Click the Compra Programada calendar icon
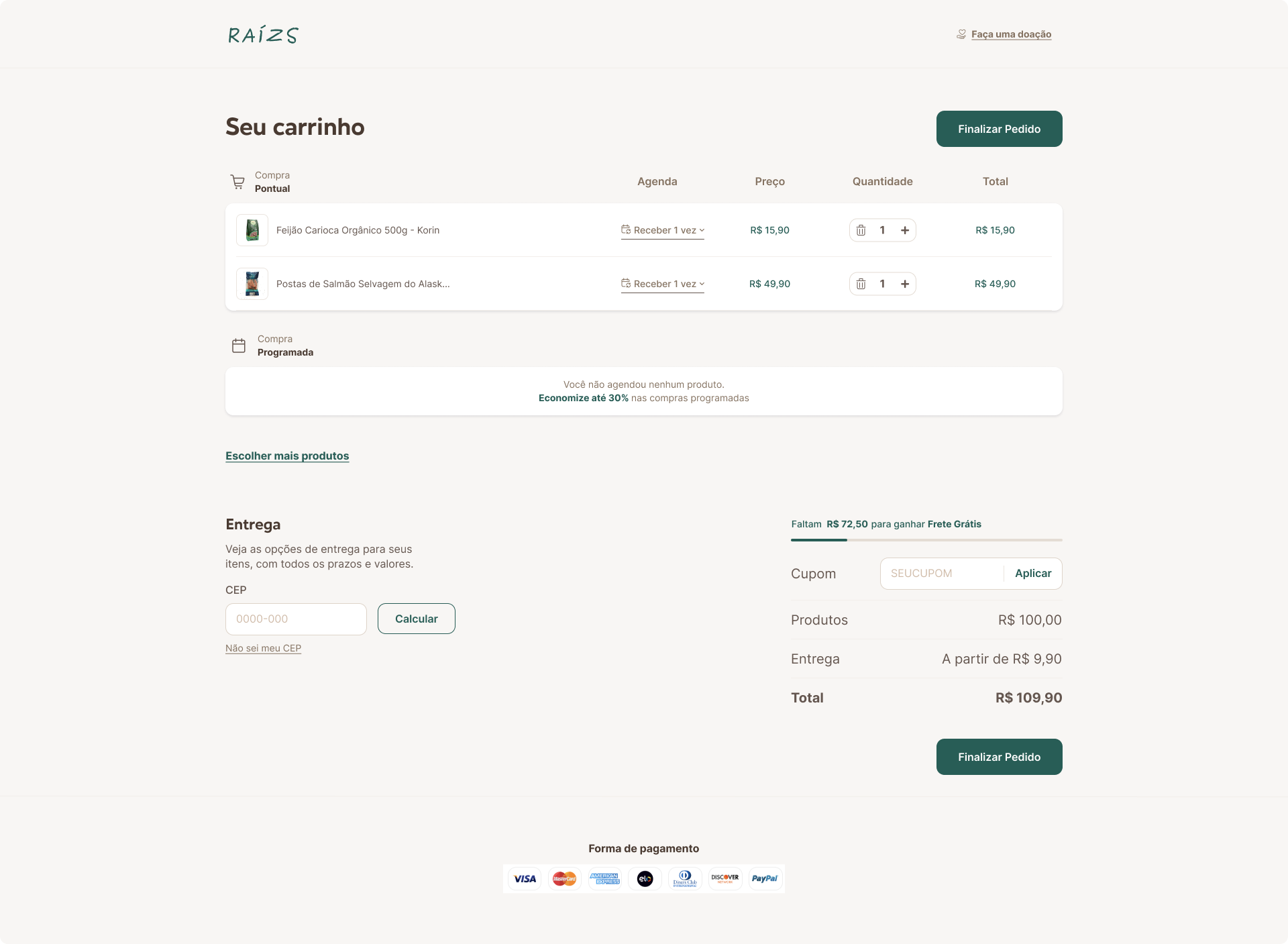1288x944 pixels. [x=239, y=346]
